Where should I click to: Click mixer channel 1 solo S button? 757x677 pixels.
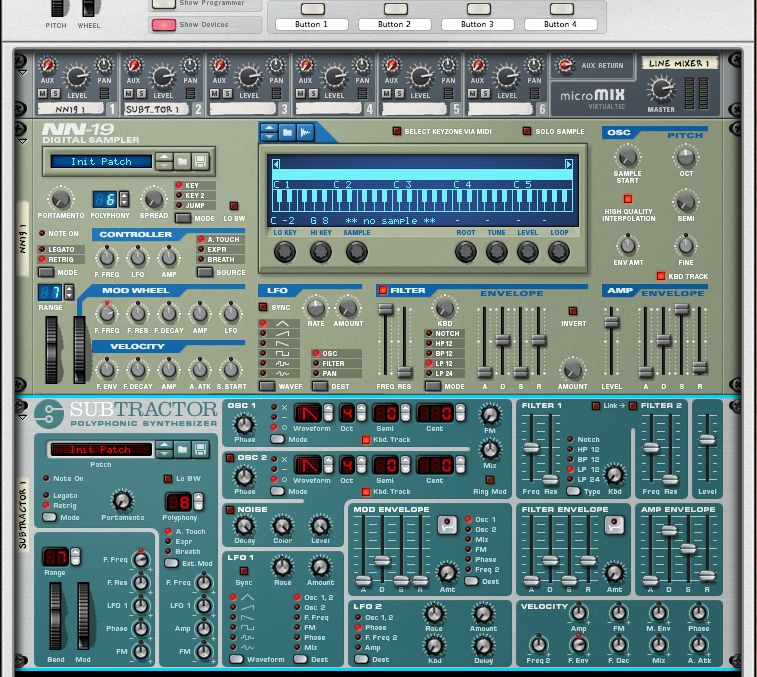[x=55, y=94]
